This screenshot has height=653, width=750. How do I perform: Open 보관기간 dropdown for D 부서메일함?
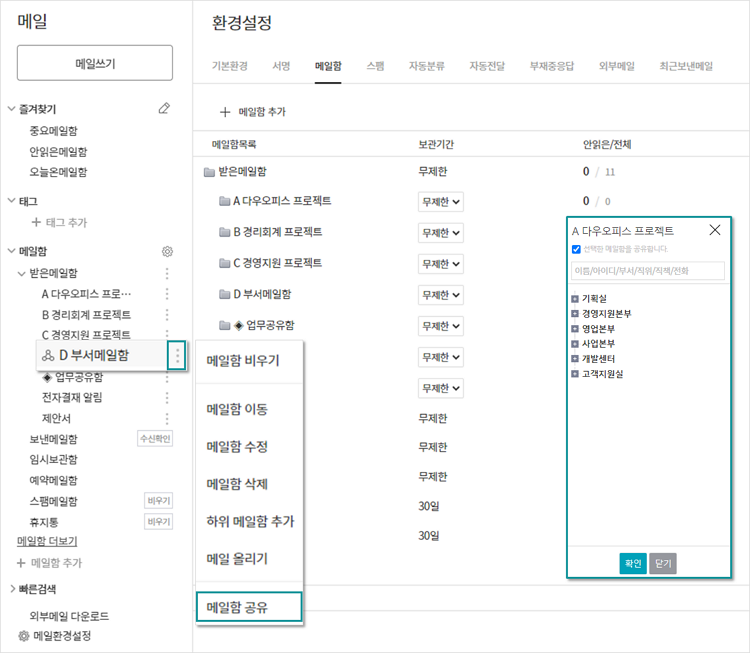(441, 295)
